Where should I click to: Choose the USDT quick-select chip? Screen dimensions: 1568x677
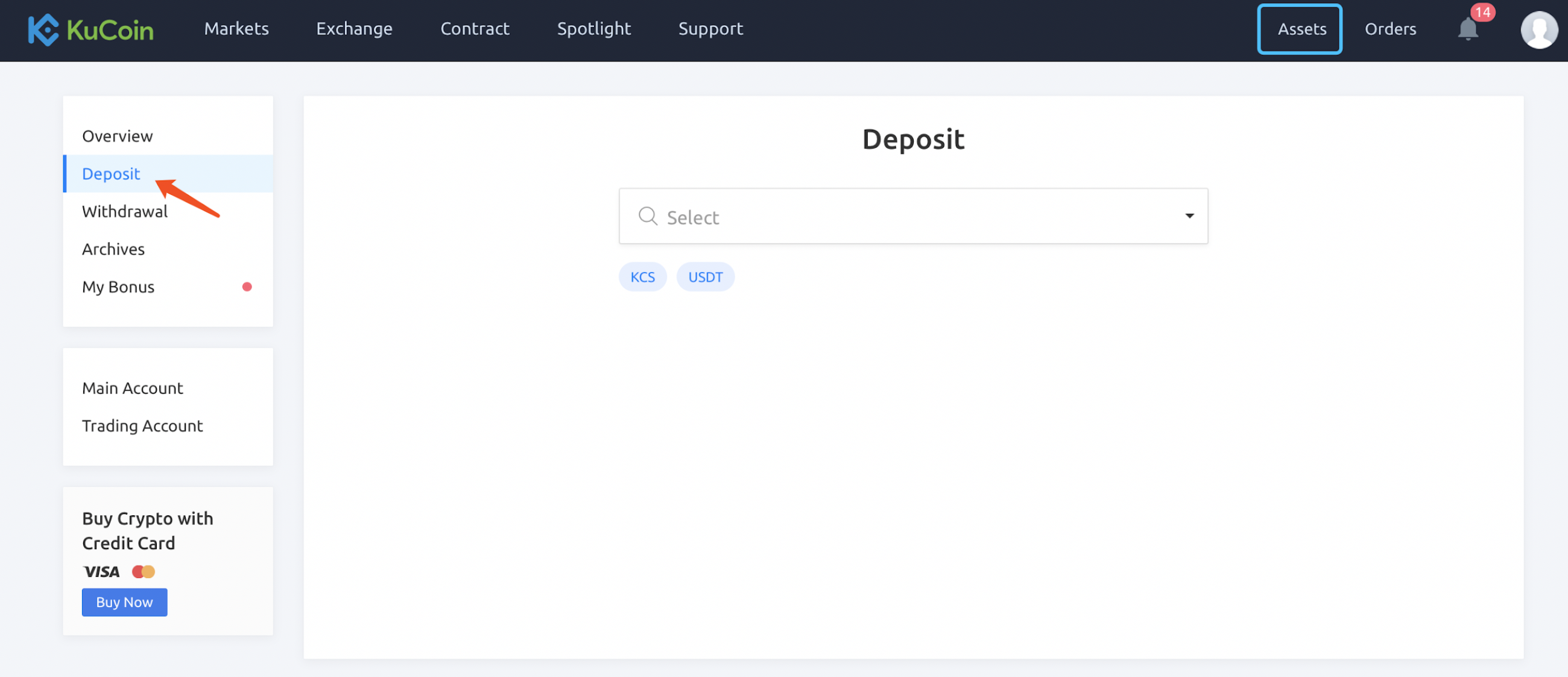705,277
